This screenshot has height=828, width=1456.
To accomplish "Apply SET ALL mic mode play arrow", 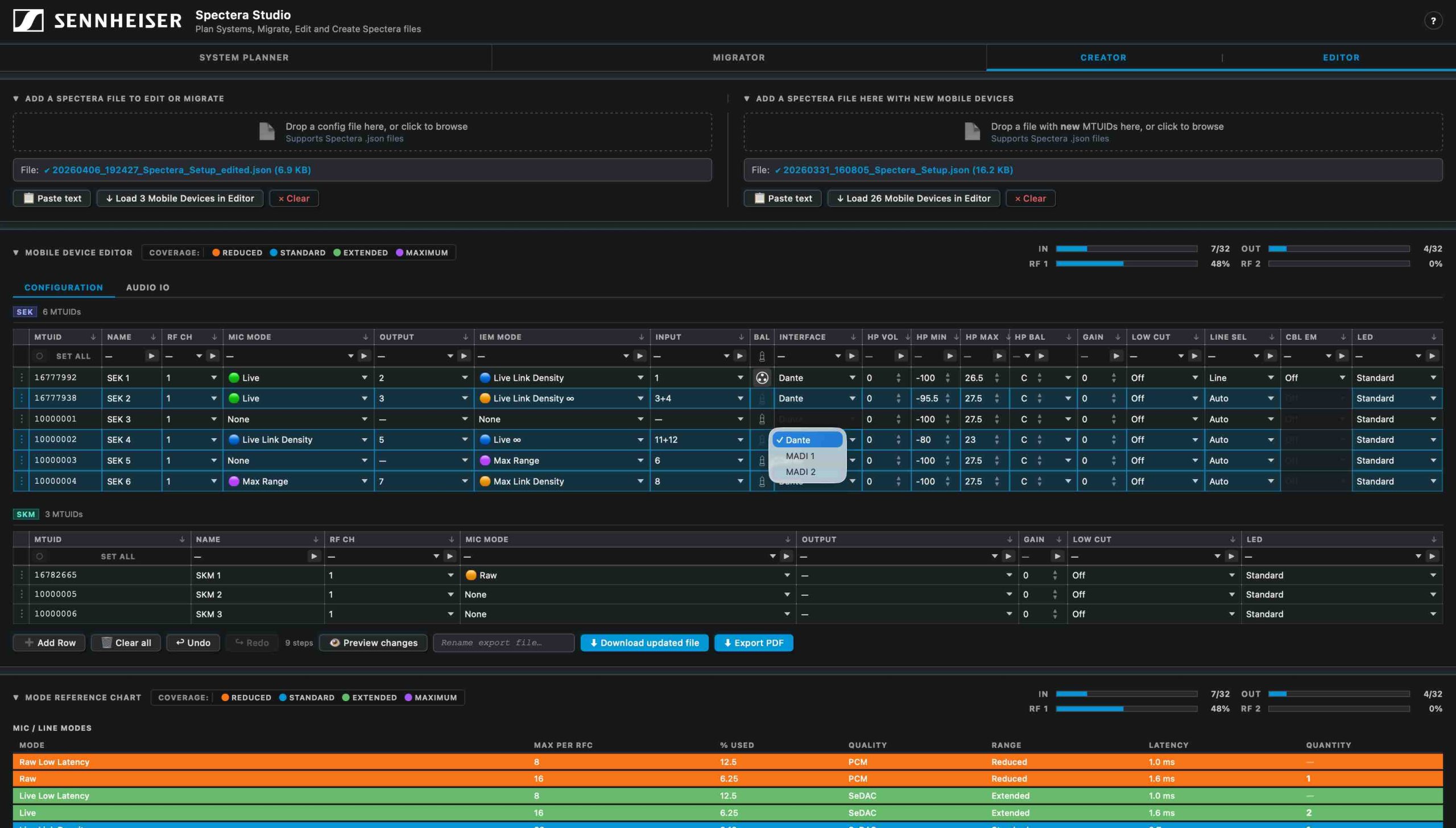I will (x=365, y=356).
